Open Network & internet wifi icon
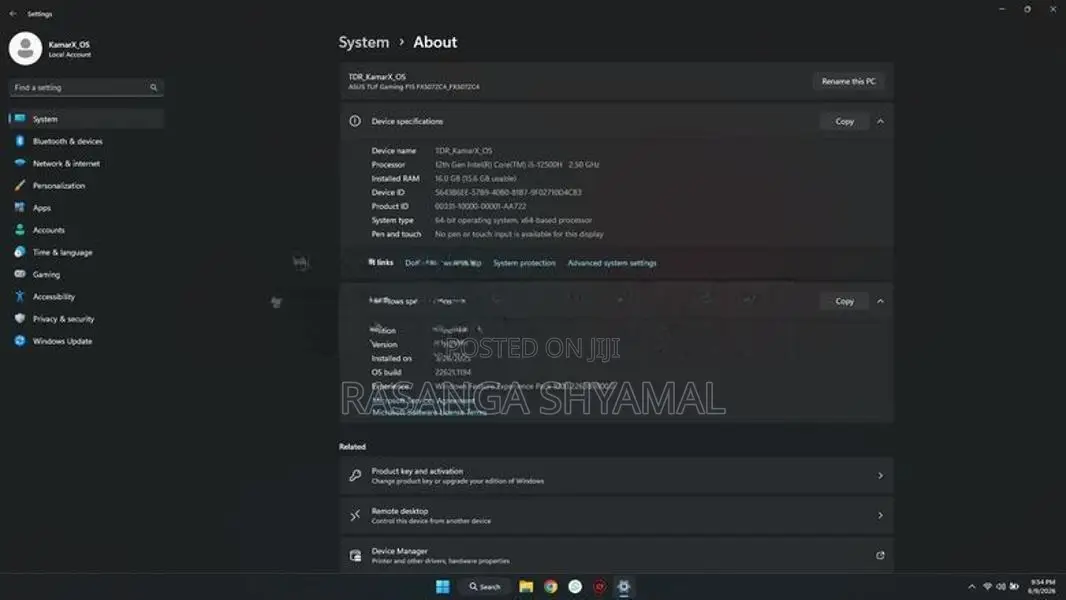The image size is (1066, 600). (x=20, y=163)
